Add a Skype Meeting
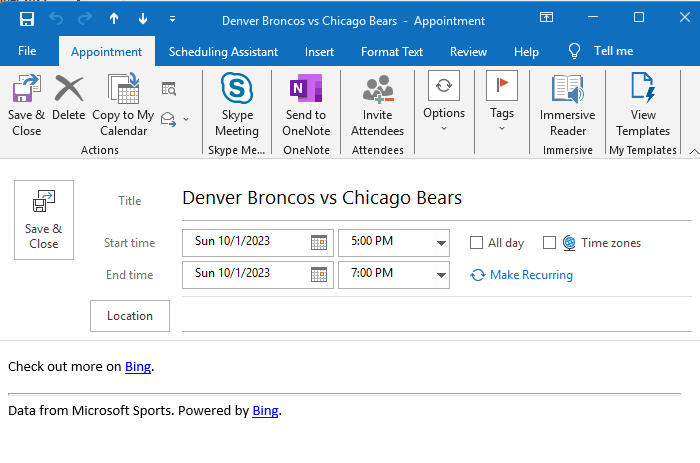This screenshot has height=463, width=700. point(237,106)
